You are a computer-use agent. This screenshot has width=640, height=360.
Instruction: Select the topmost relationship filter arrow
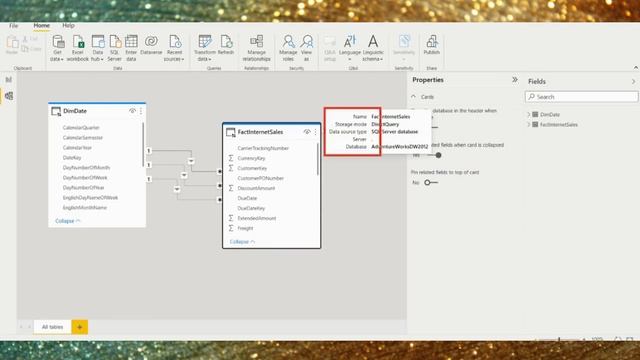[191, 161]
